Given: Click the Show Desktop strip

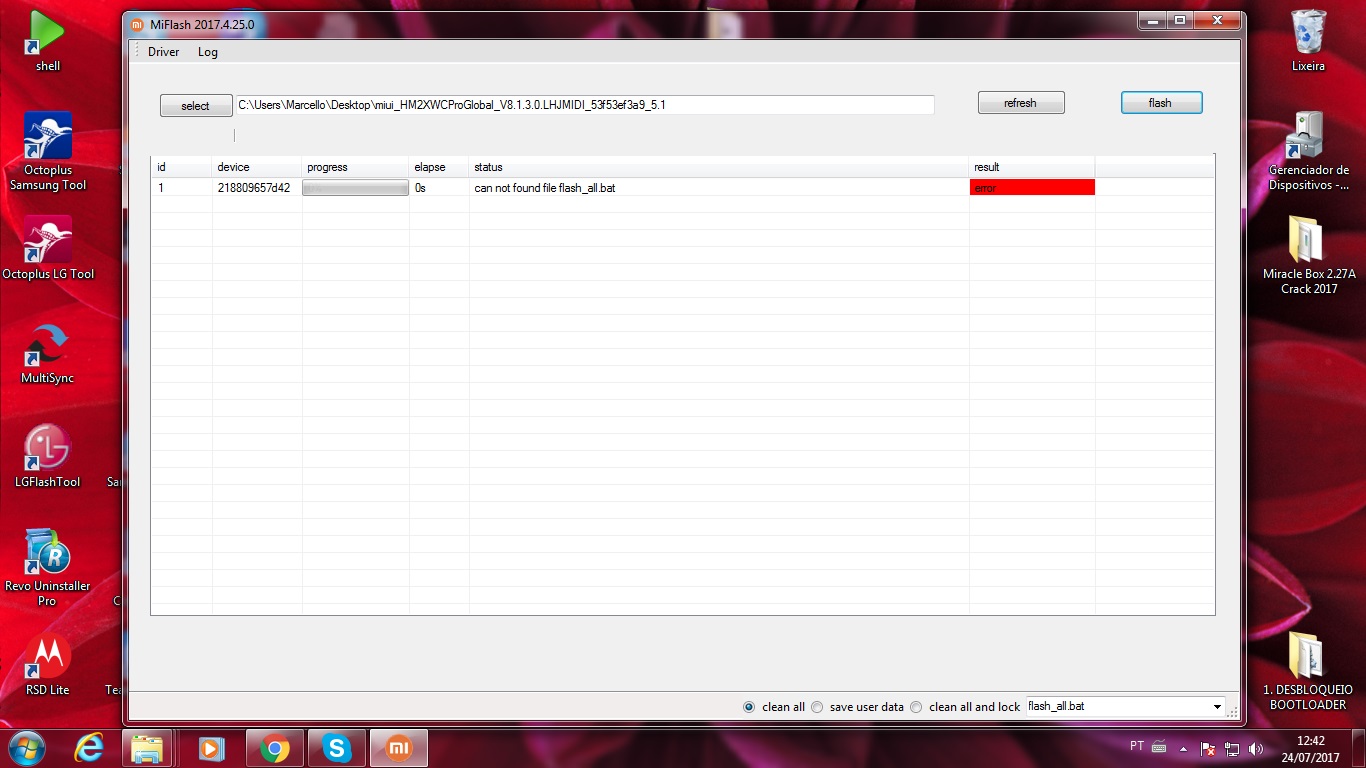Looking at the screenshot, I should click(1359, 748).
